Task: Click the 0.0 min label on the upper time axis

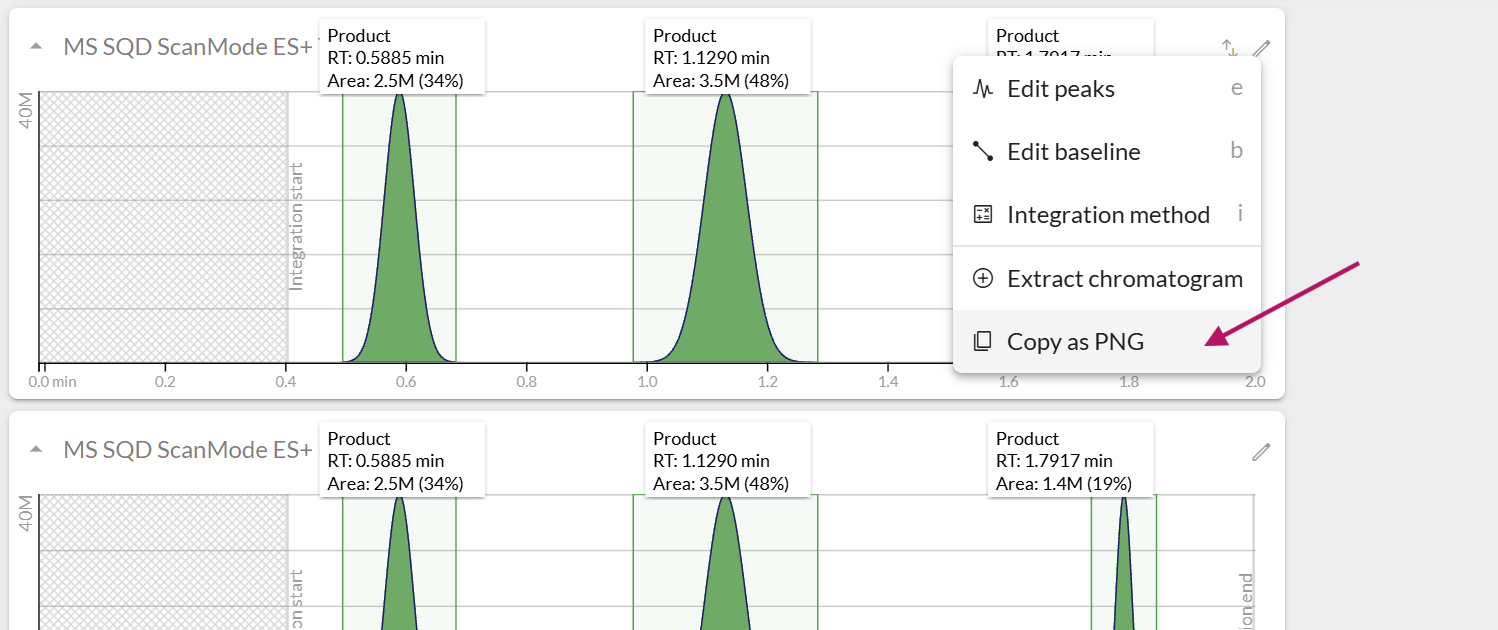Action: click(53, 382)
